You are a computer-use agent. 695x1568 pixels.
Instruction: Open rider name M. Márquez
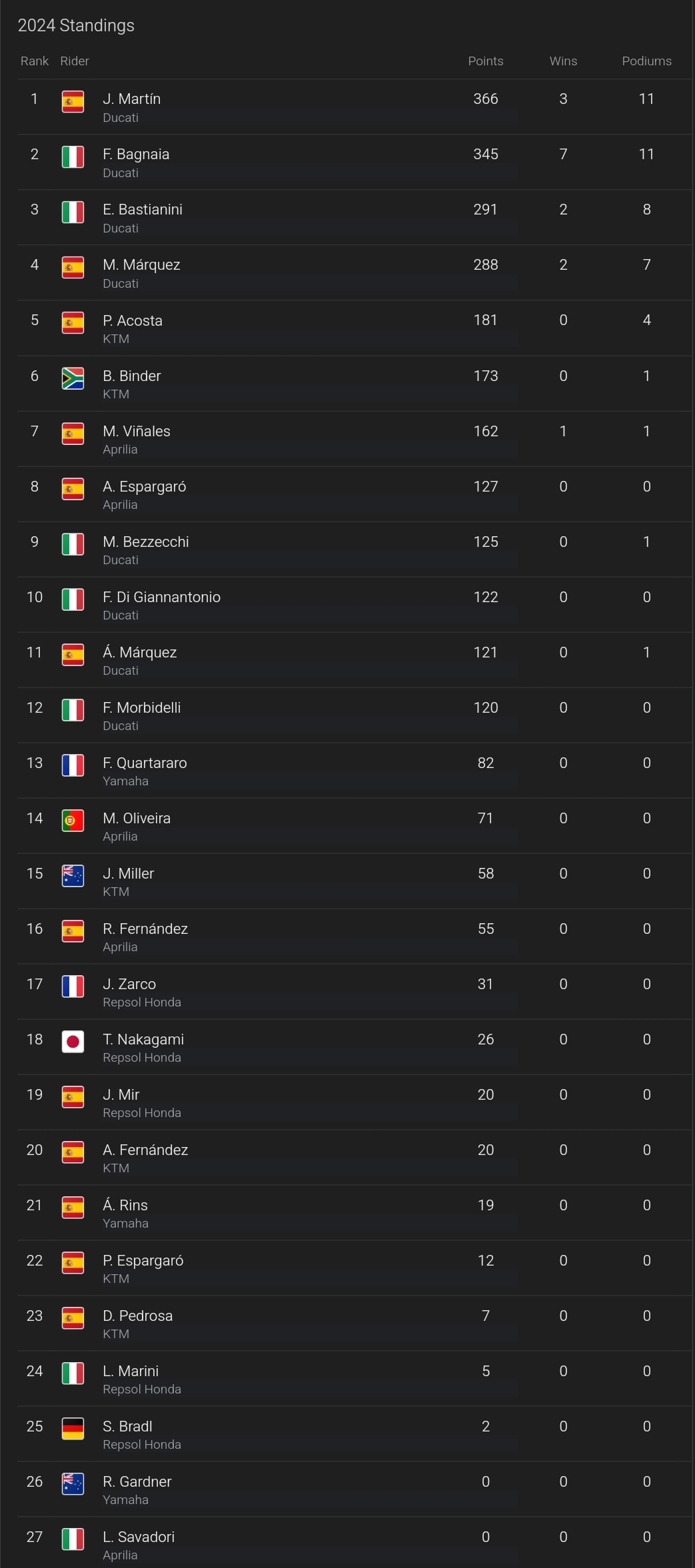tap(141, 265)
